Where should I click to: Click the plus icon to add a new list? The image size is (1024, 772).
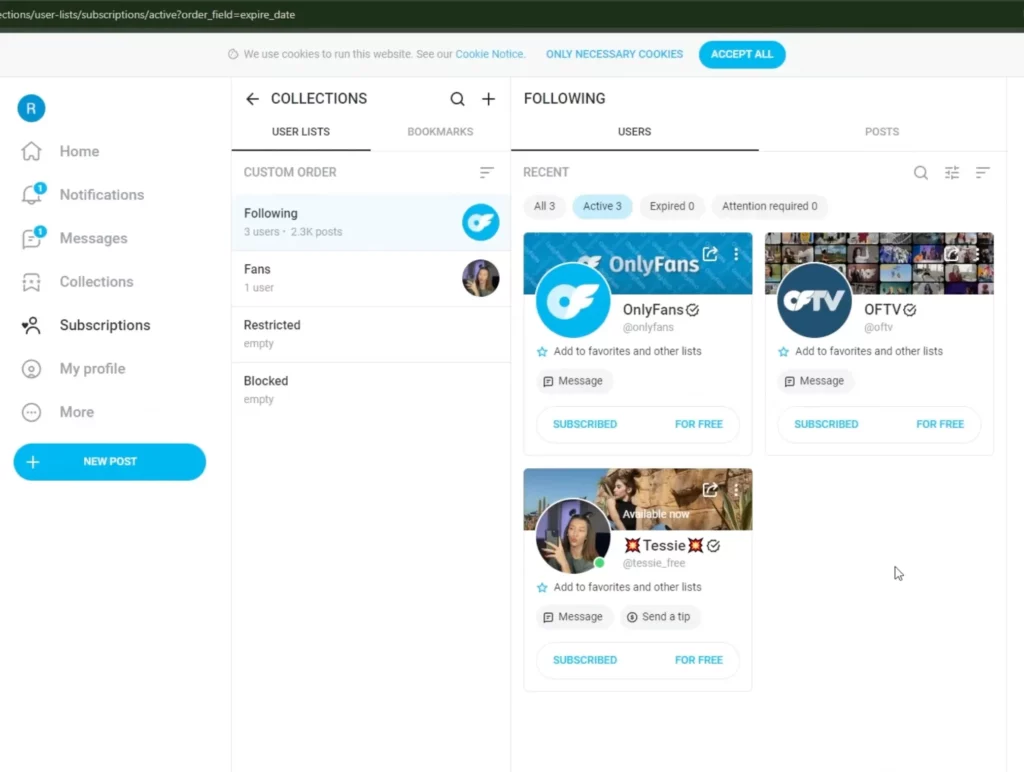[487, 99]
